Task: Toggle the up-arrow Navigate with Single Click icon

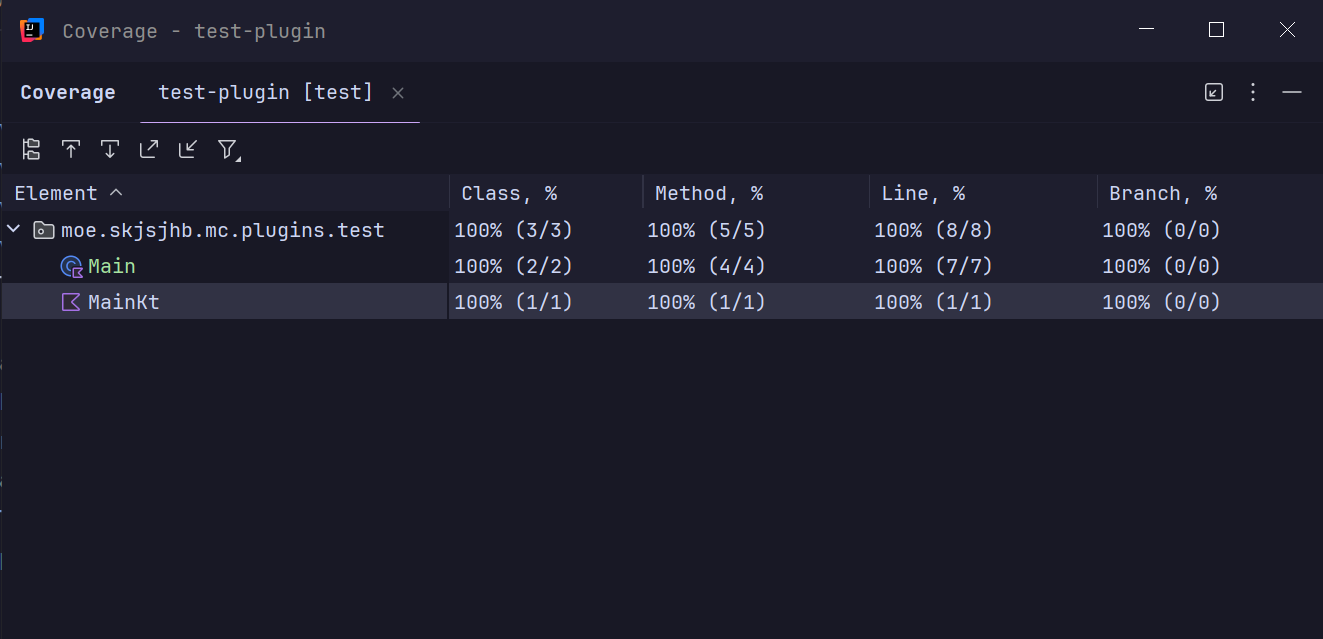Action: (x=71, y=149)
